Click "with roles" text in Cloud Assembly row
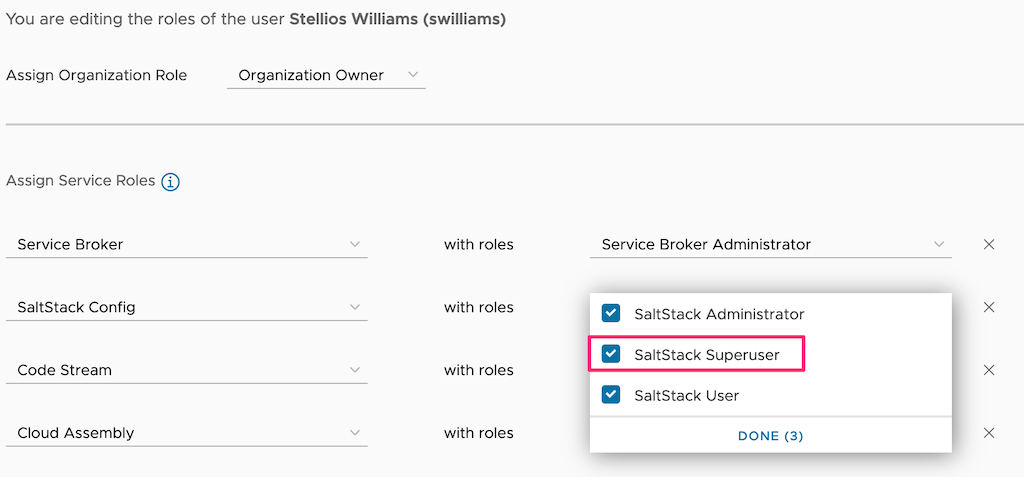Image resolution: width=1024 pixels, height=477 pixels. coord(479,433)
